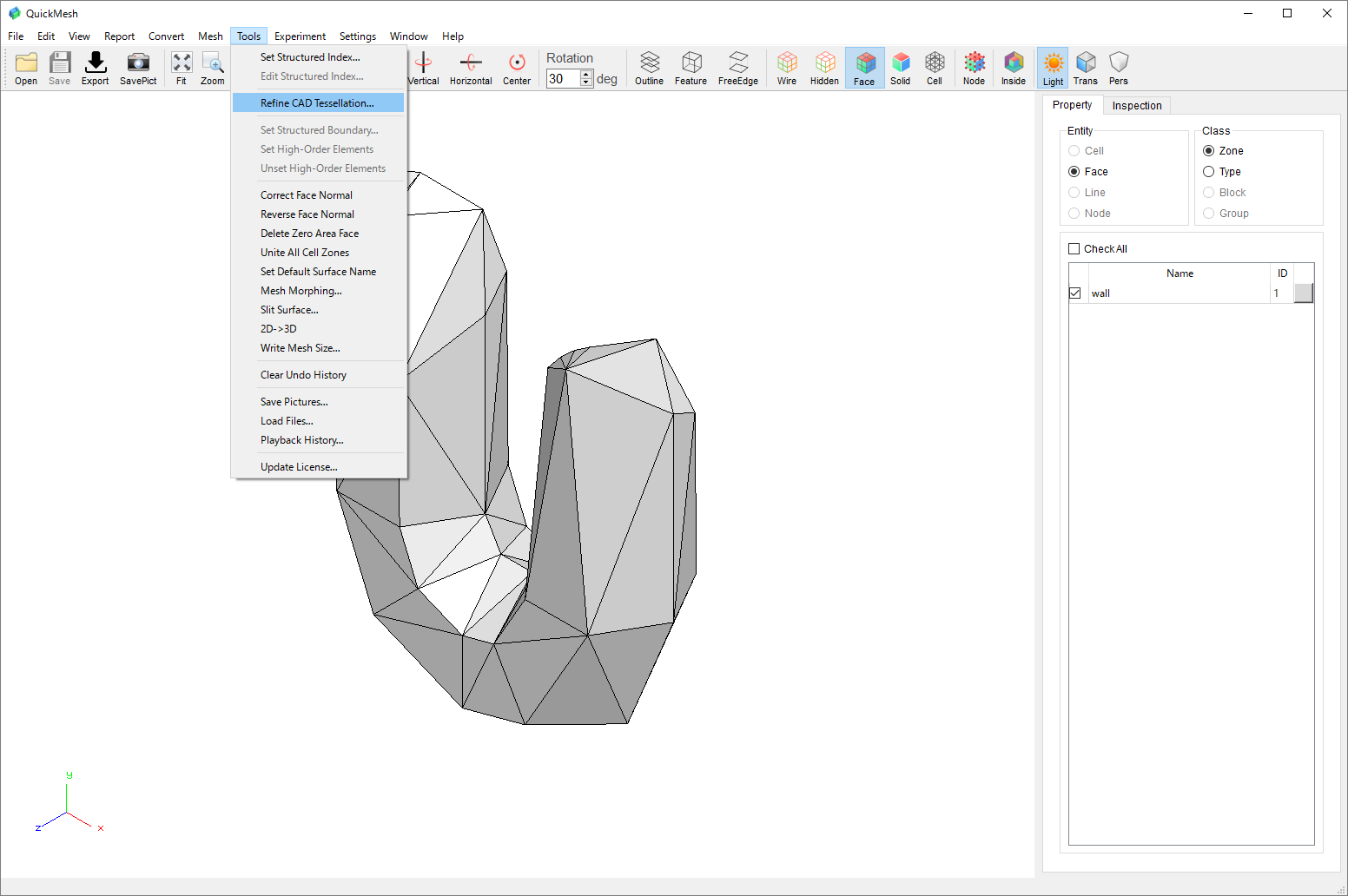The width and height of the screenshot is (1348, 896).
Task: Switch to Outline display mode
Action: click(x=649, y=68)
